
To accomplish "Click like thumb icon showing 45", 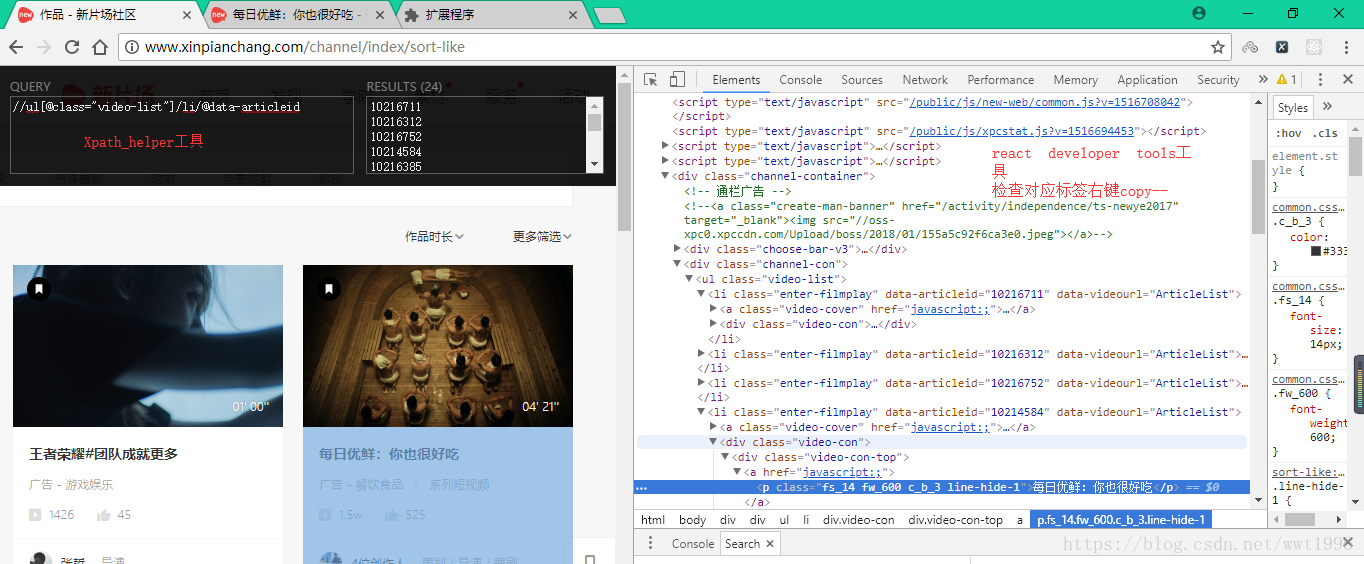I will coord(104,515).
